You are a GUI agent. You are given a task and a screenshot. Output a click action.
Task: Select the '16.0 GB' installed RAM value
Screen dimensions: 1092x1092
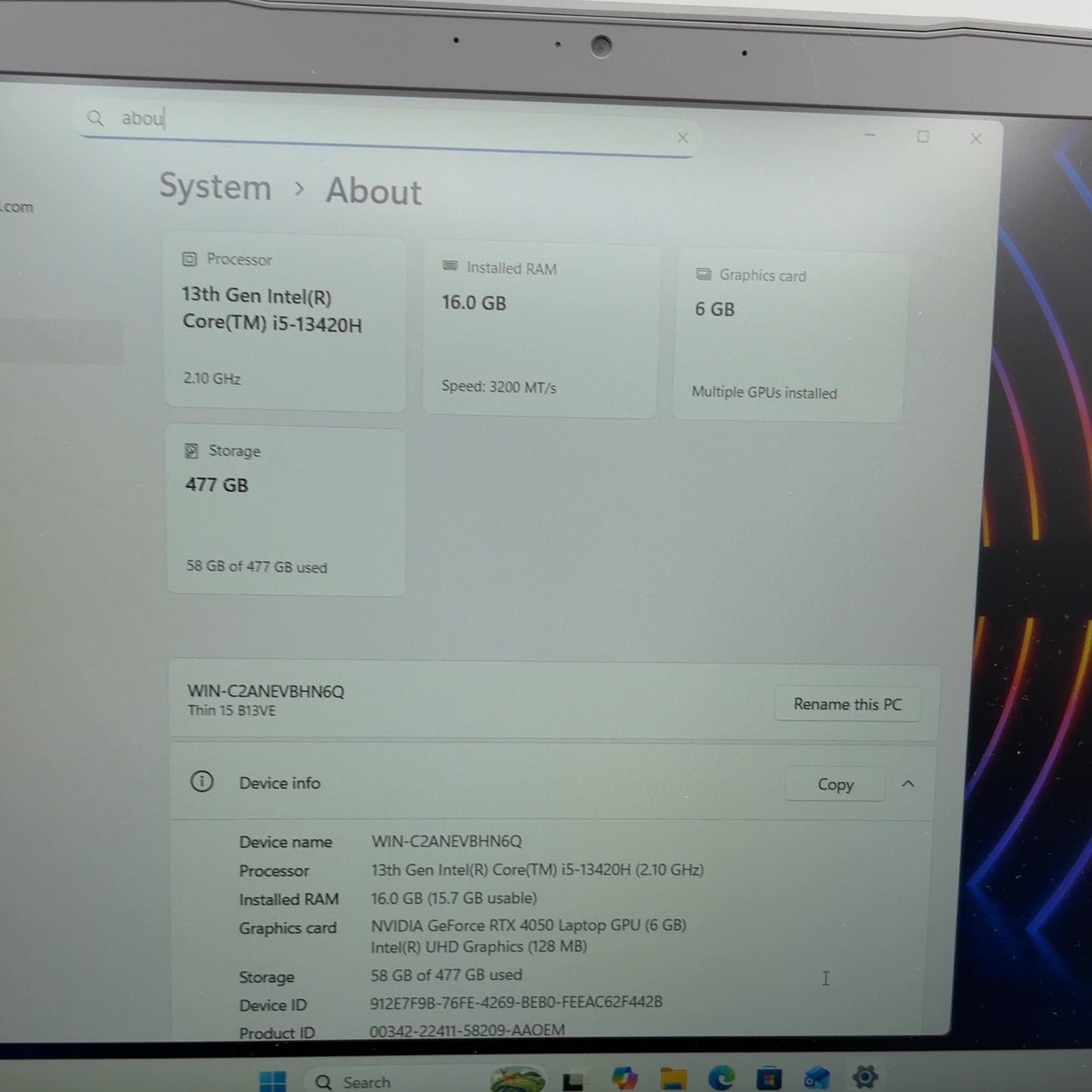(x=474, y=303)
